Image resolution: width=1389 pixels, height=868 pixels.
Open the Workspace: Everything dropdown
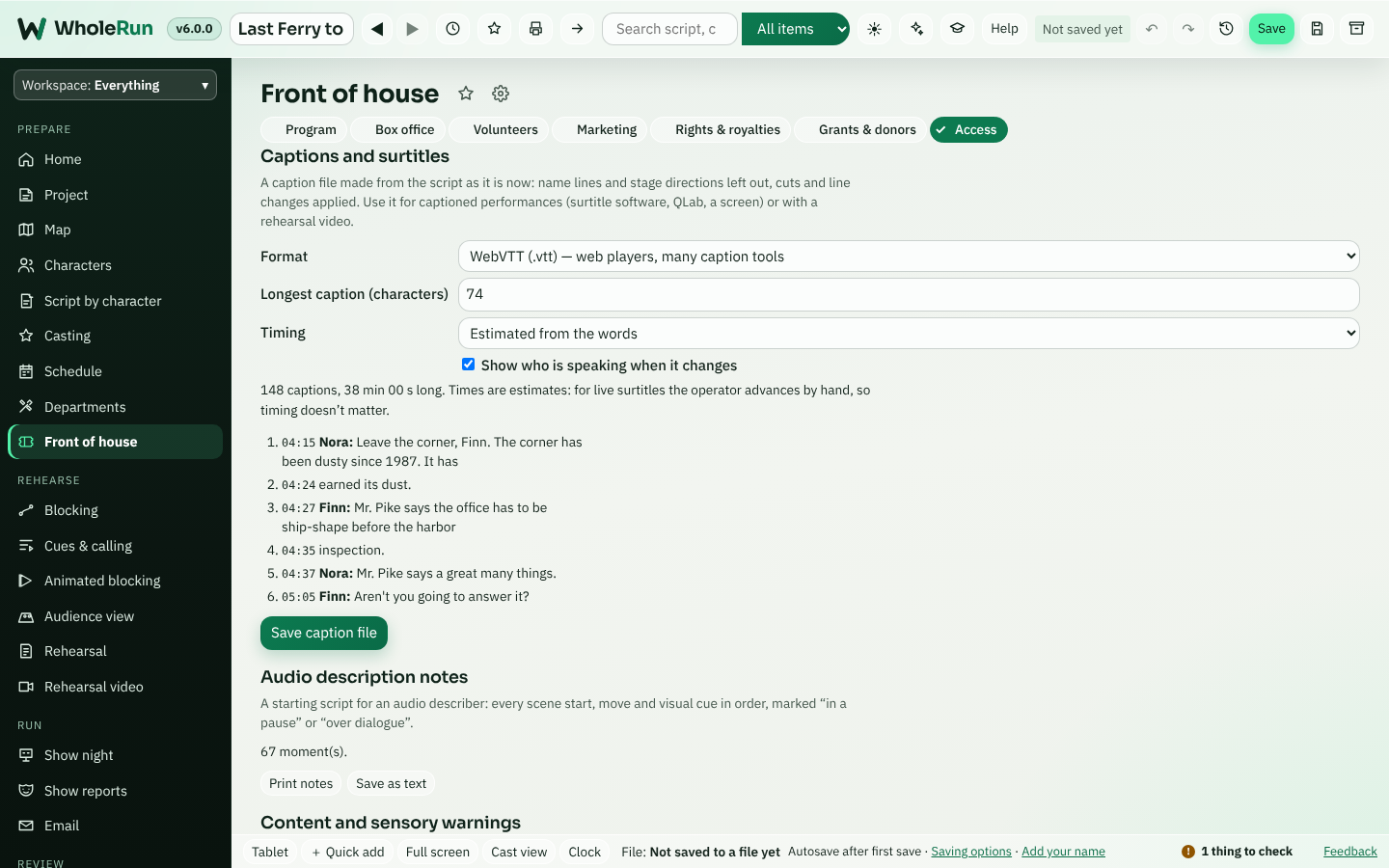coord(116,85)
